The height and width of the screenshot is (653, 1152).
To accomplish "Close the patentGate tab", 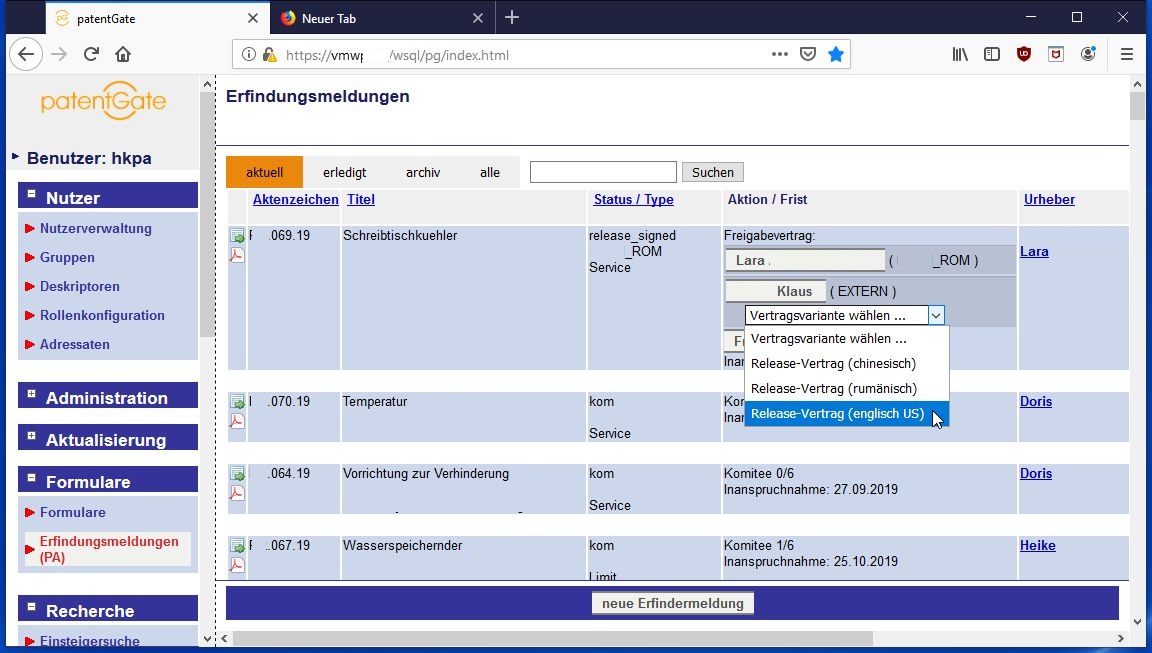I will (253, 18).
